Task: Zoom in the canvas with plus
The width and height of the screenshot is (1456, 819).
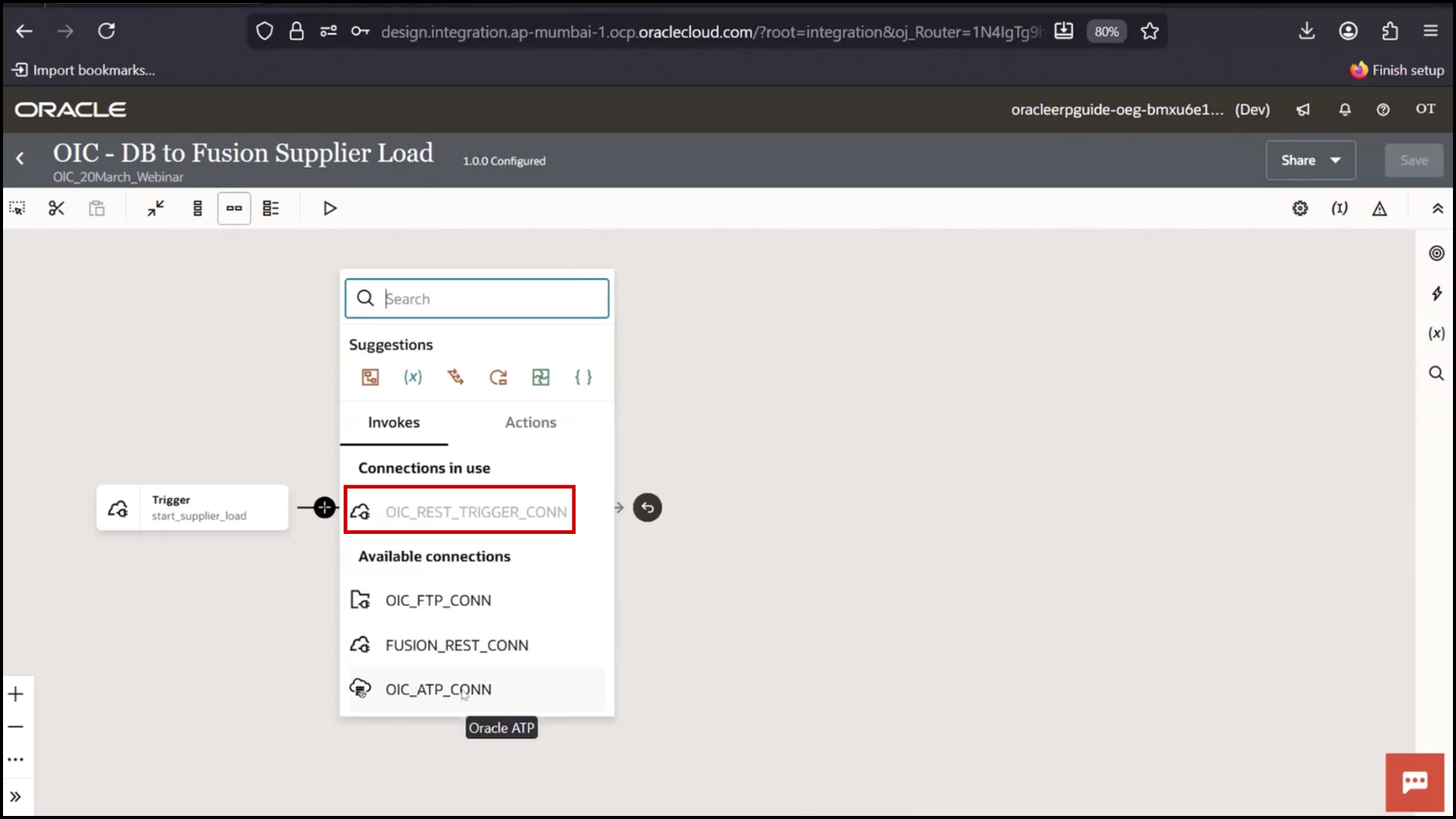Action: [16, 694]
